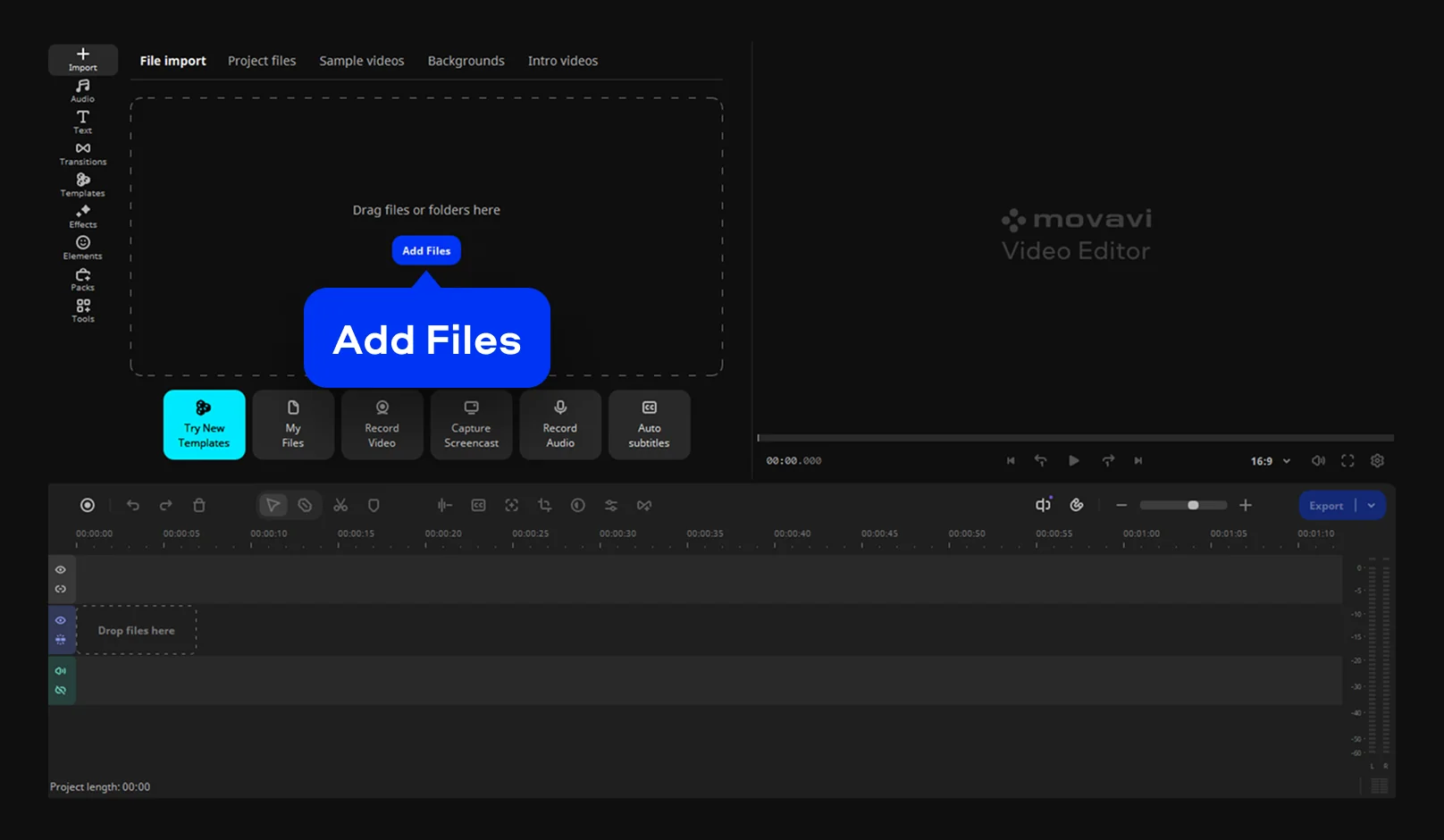
Task: Open the Tools section
Action: pos(83,311)
